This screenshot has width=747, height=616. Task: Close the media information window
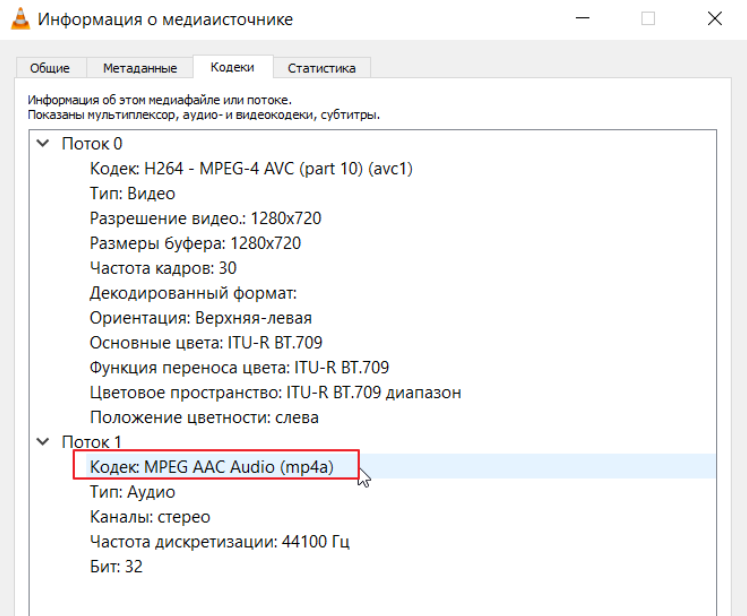click(x=714, y=19)
